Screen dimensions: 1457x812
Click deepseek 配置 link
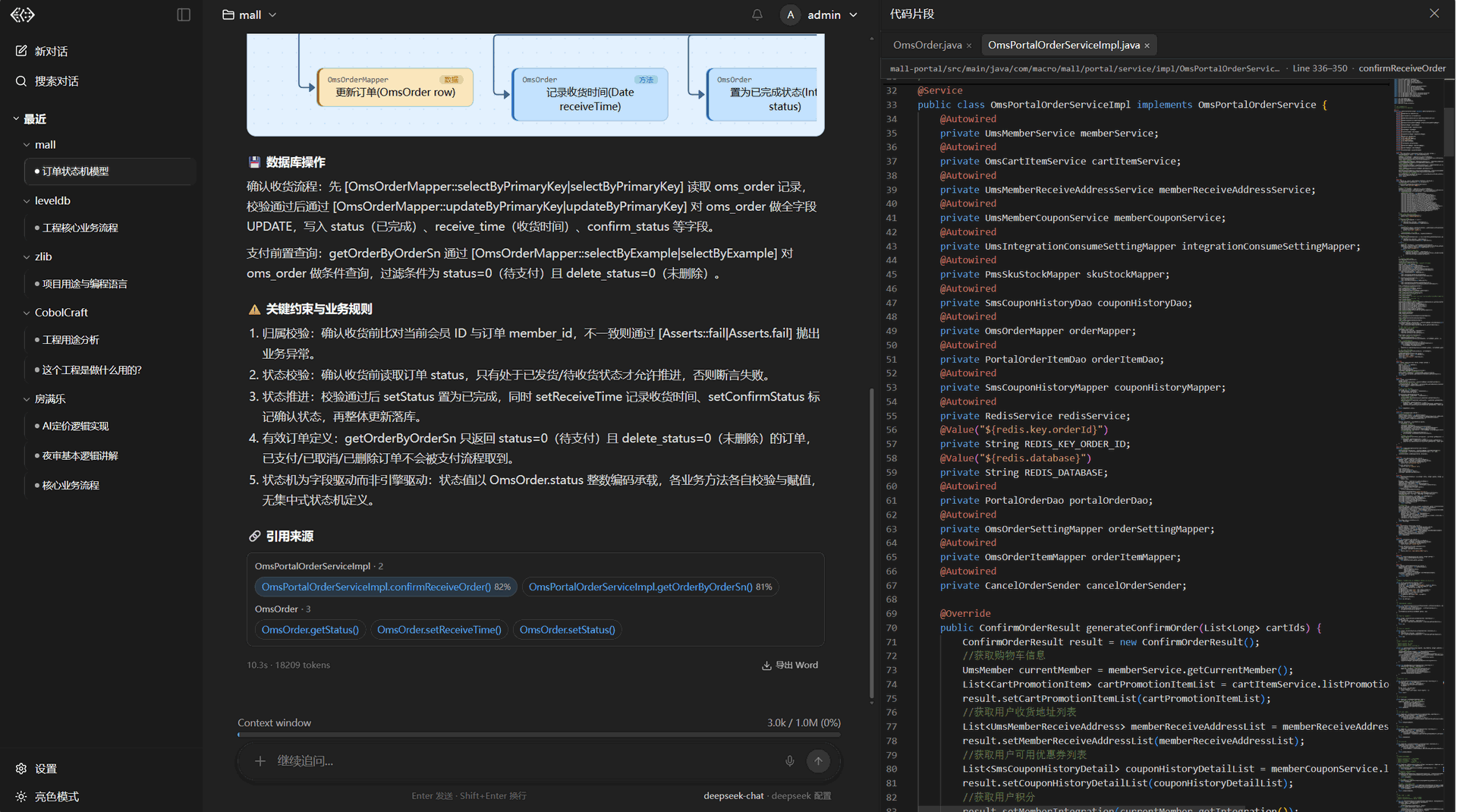pyautogui.click(x=801, y=795)
